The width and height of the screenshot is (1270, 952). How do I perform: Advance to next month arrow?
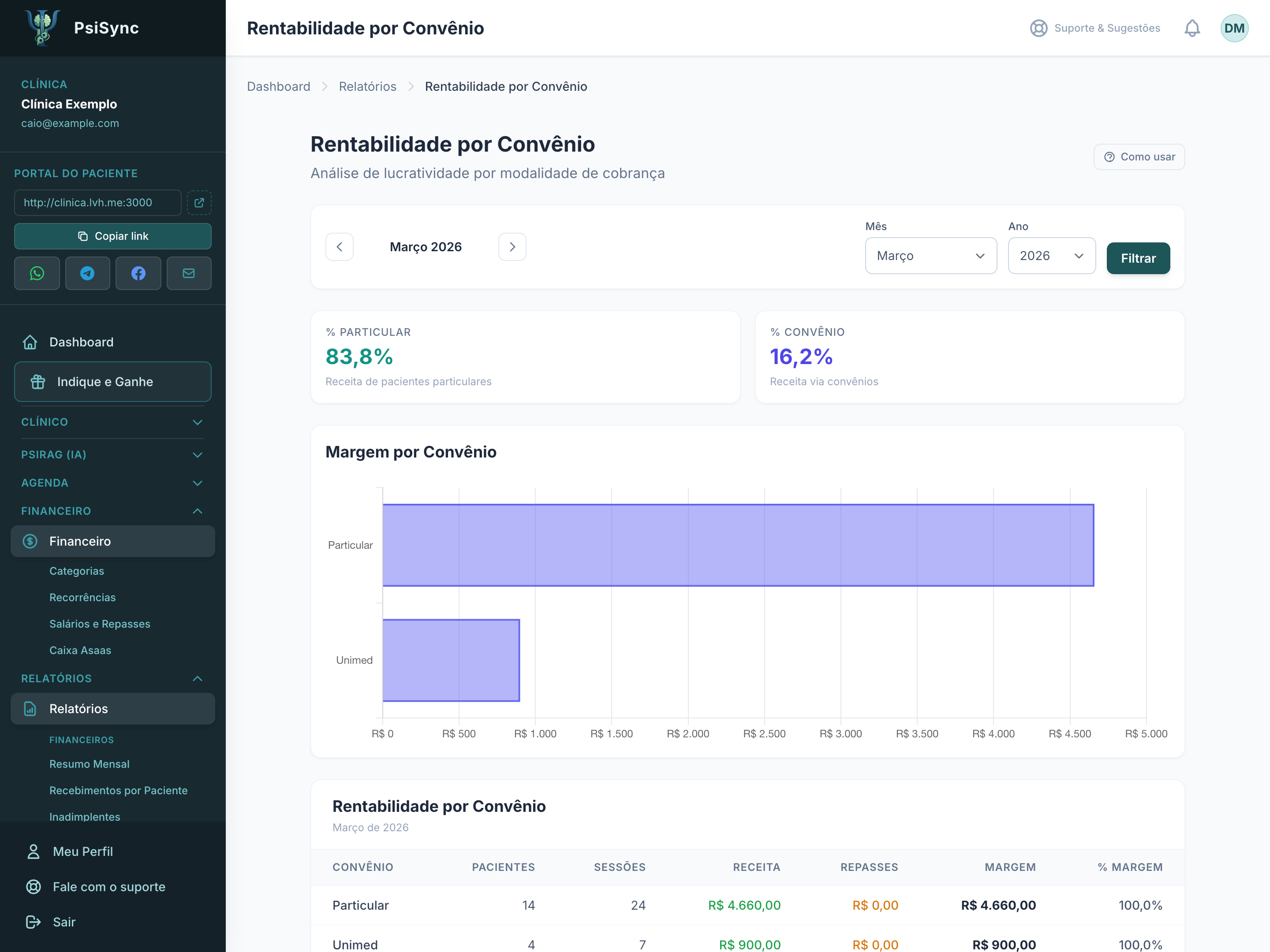point(512,247)
